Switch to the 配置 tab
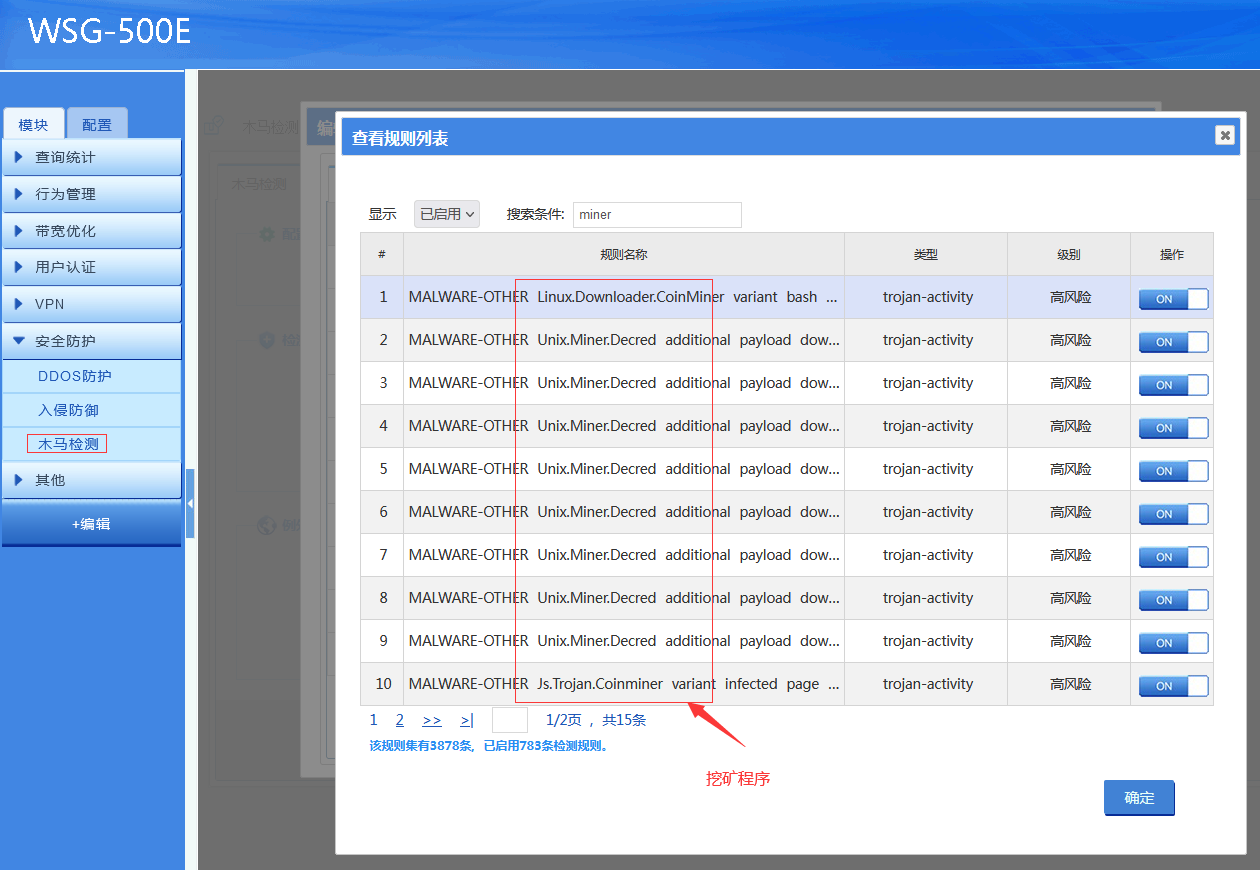 coord(97,125)
